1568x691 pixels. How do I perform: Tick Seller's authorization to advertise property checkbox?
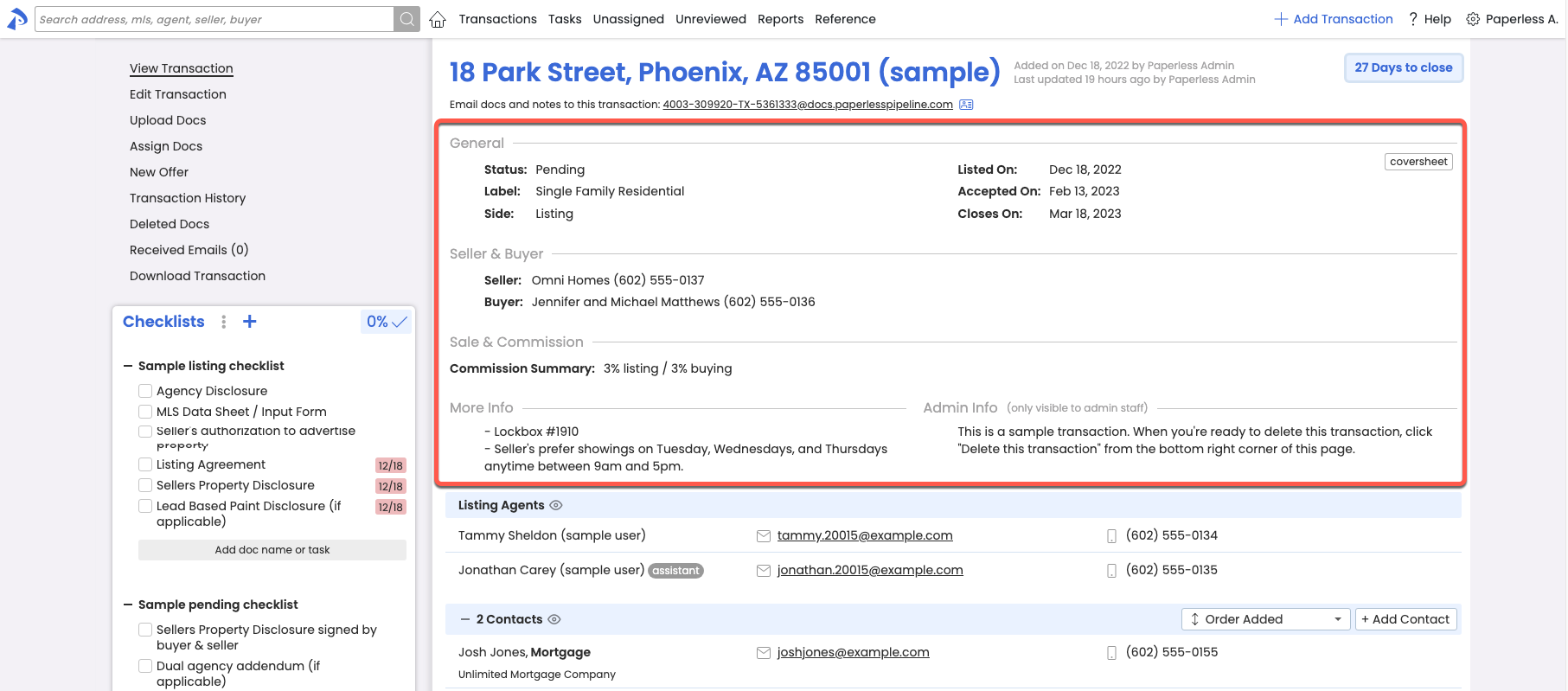tap(145, 431)
